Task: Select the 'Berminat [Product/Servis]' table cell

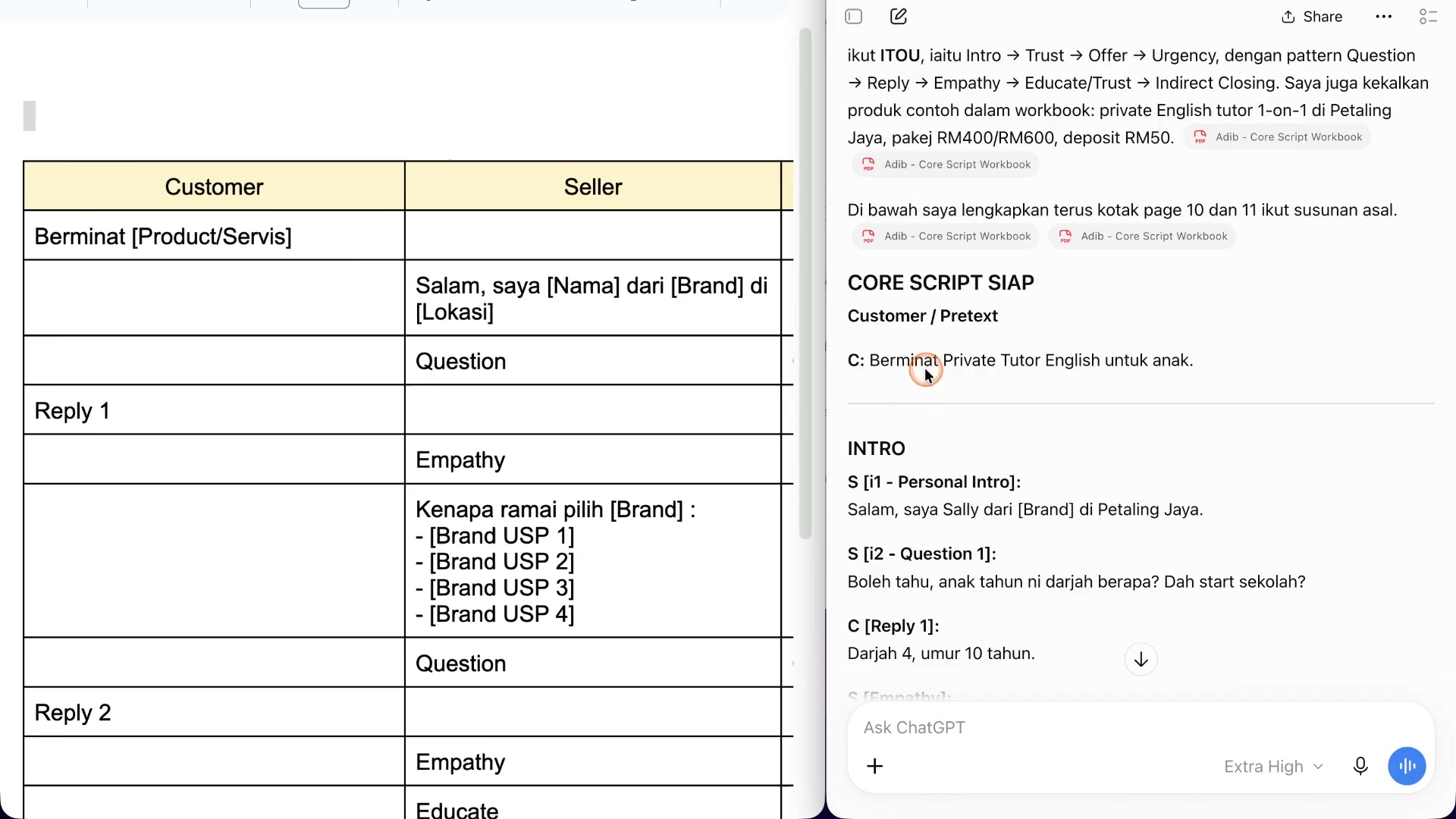Action: (214, 236)
